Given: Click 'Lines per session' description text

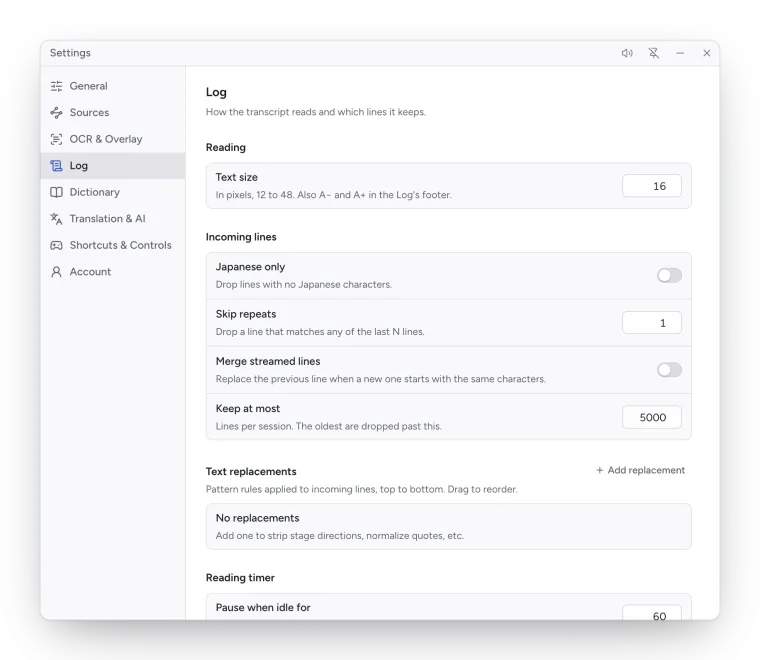Looking at the screenshot, I should tap(329, 426).
